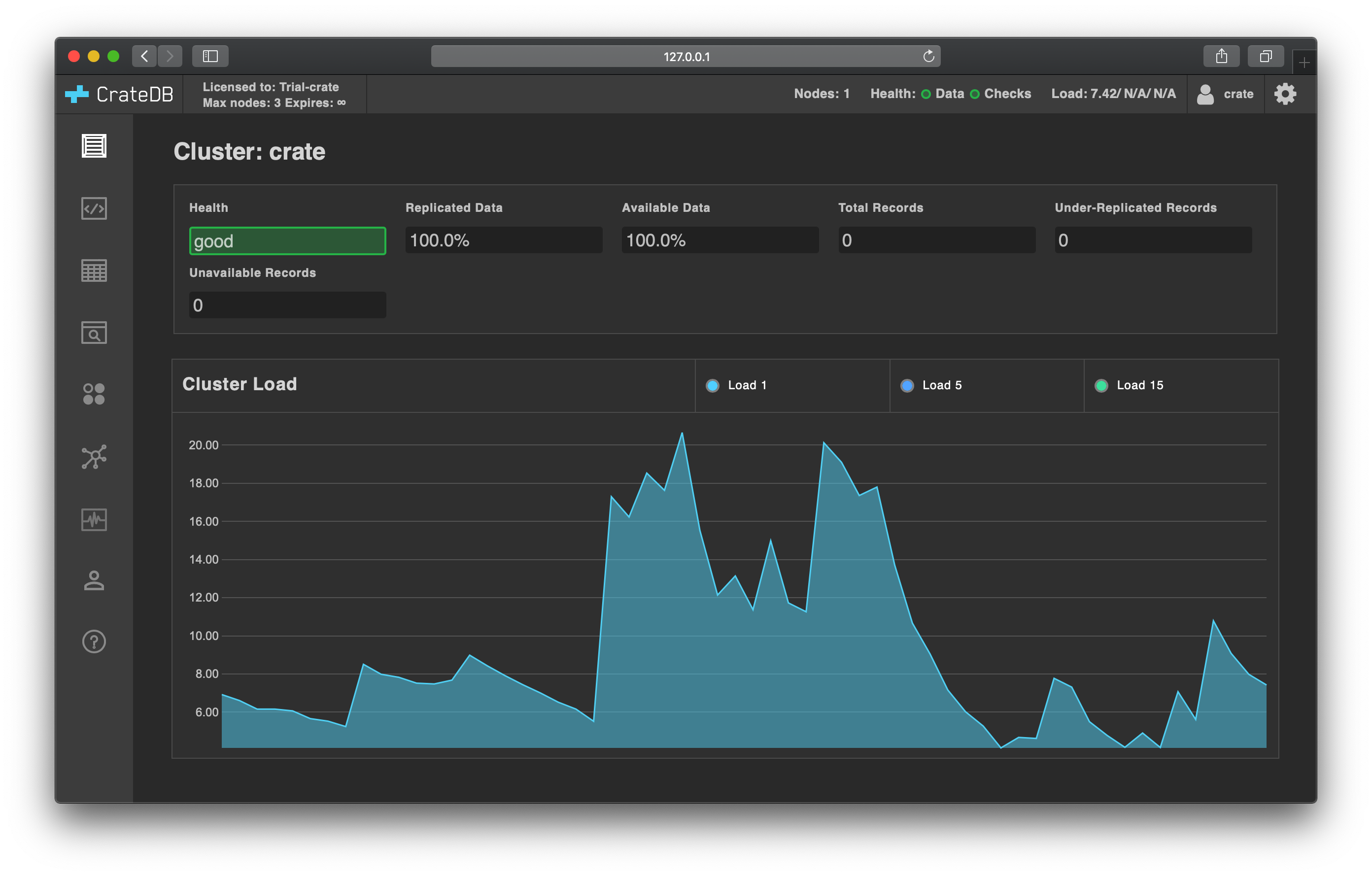Toggle the Load 5 series
This screenshot has width=1372, height=876.
[931, 386]
